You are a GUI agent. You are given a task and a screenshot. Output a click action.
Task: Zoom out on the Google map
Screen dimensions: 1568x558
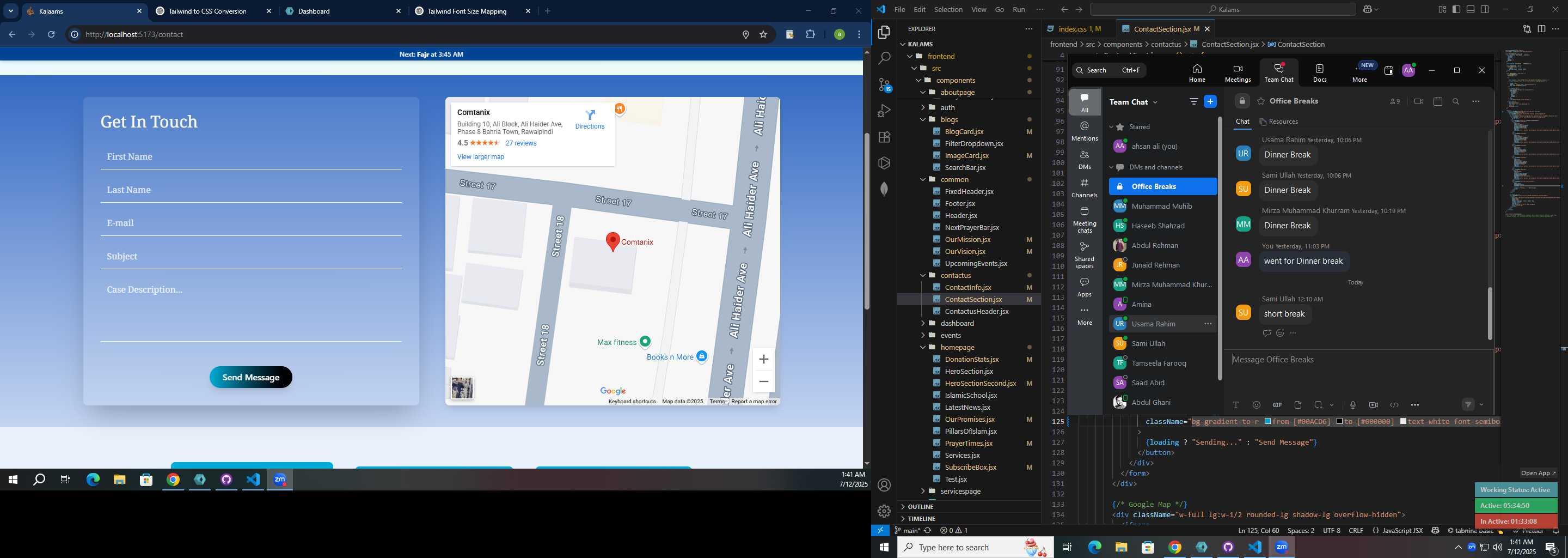[x=763, y=381]
